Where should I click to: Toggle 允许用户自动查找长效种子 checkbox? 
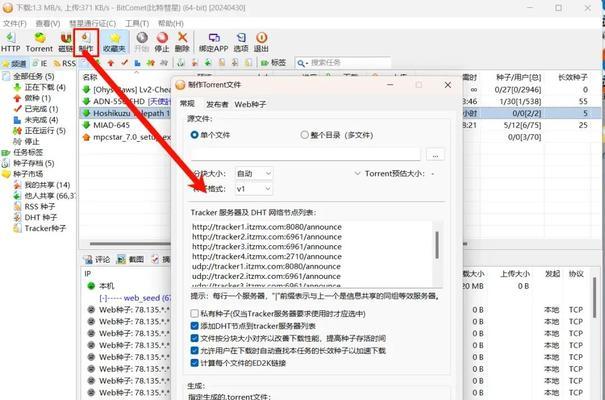tap(194, 350)
